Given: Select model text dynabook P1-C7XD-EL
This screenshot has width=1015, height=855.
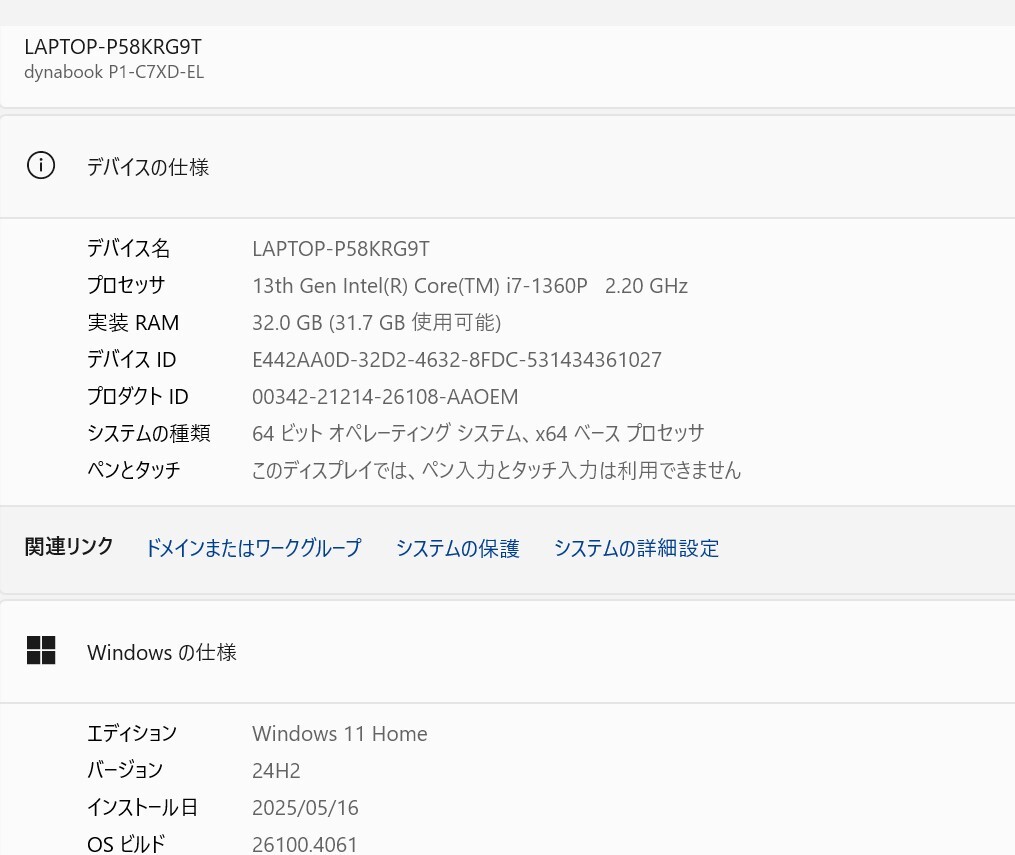Looking at the screenshot, I should tap(114, 72).
